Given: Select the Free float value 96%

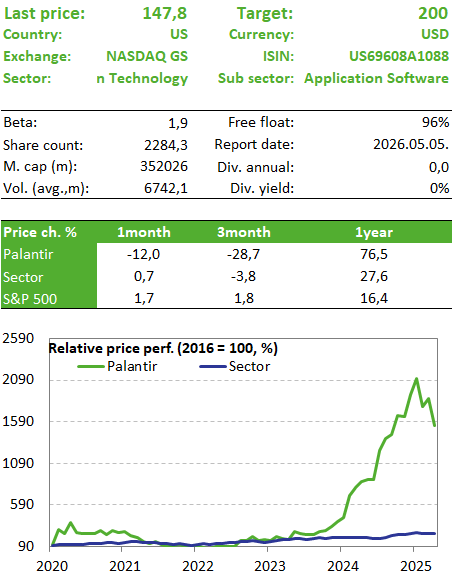Looking at the screenshot, I should (436, 122).
